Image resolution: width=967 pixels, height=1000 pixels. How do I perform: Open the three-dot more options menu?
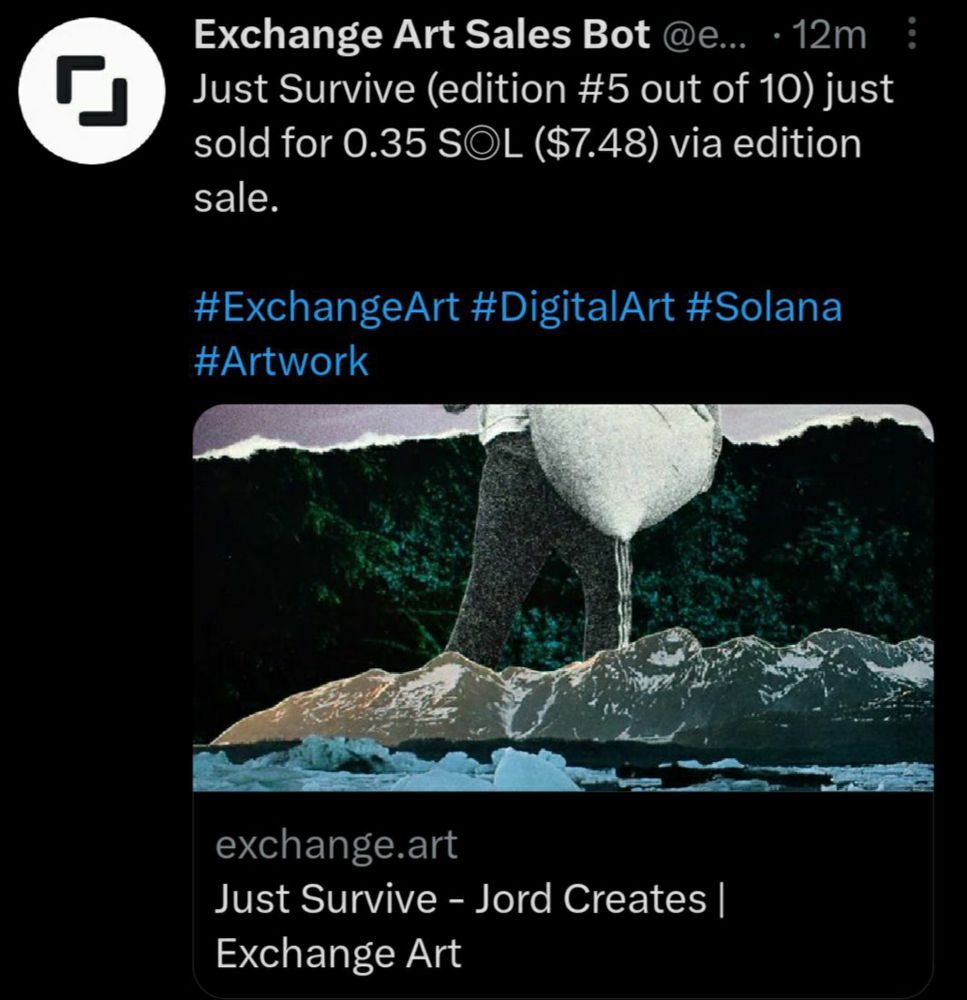(912, 33)
